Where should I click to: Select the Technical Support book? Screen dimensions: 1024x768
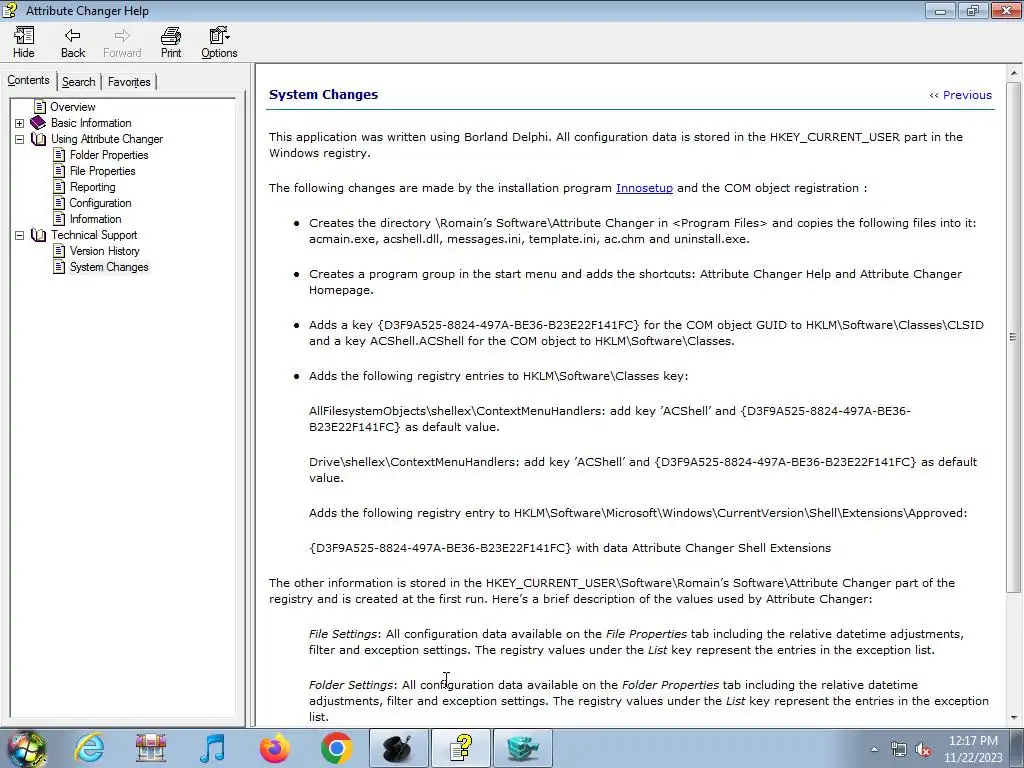(x=94, y=235)
